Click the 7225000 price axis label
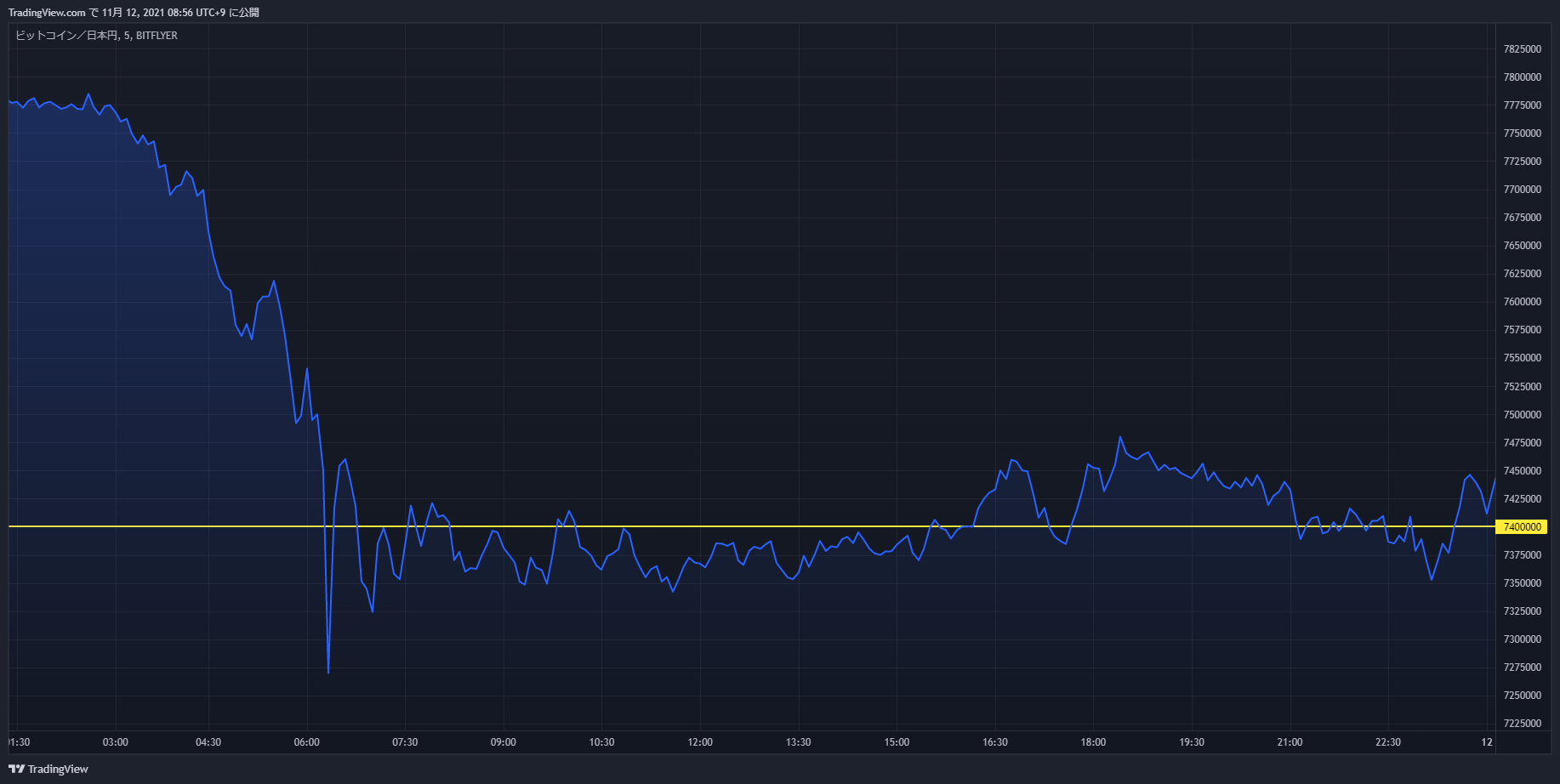This screenshot has width=1560, height=784. (x=1523, y=724)
